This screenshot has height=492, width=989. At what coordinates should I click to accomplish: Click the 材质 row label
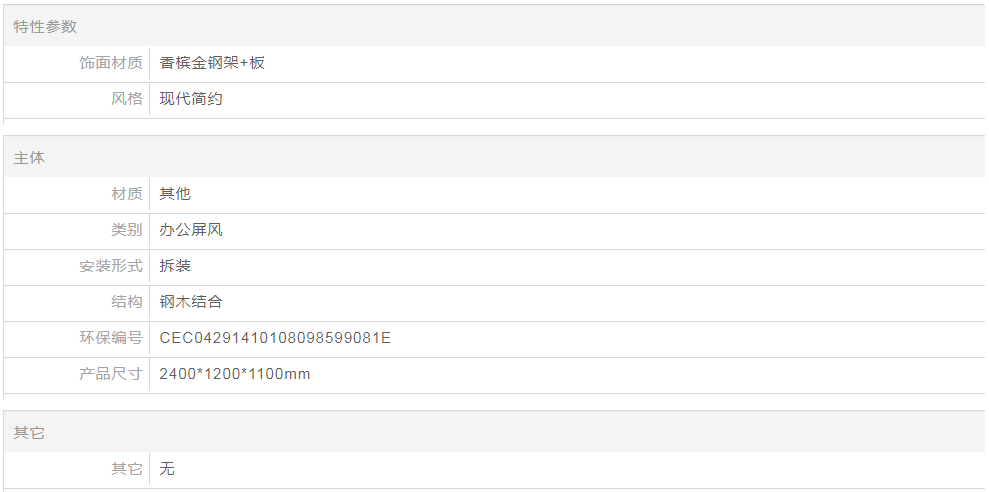pyautogui.click(x=127, y=194)
